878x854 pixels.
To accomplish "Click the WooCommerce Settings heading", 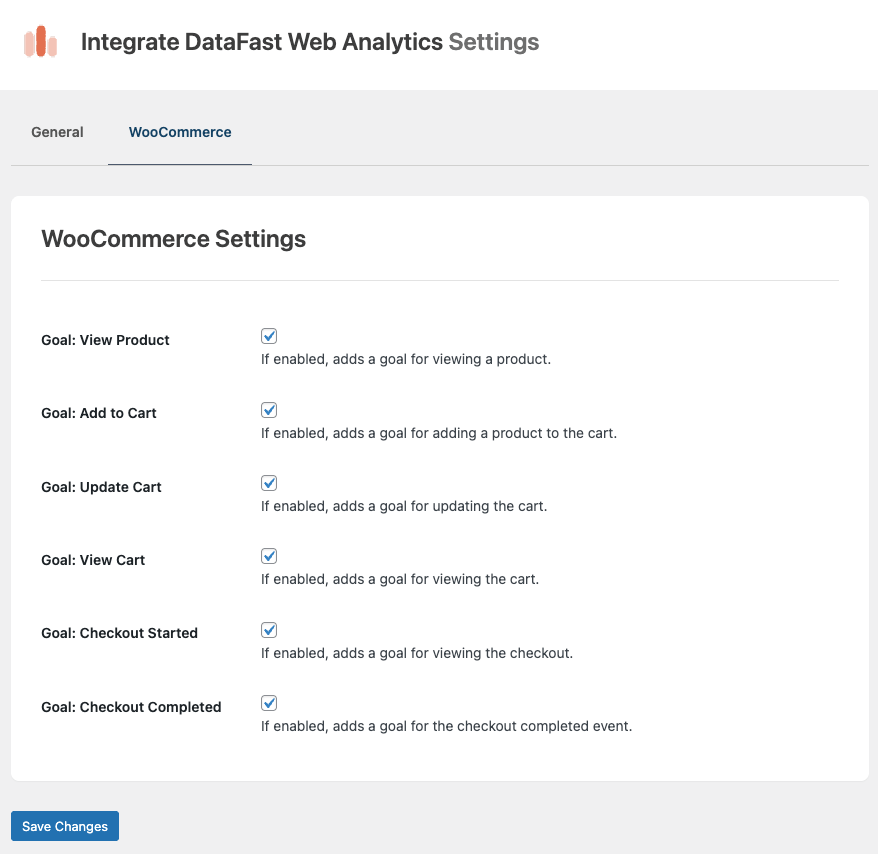I will coord(173,239).
